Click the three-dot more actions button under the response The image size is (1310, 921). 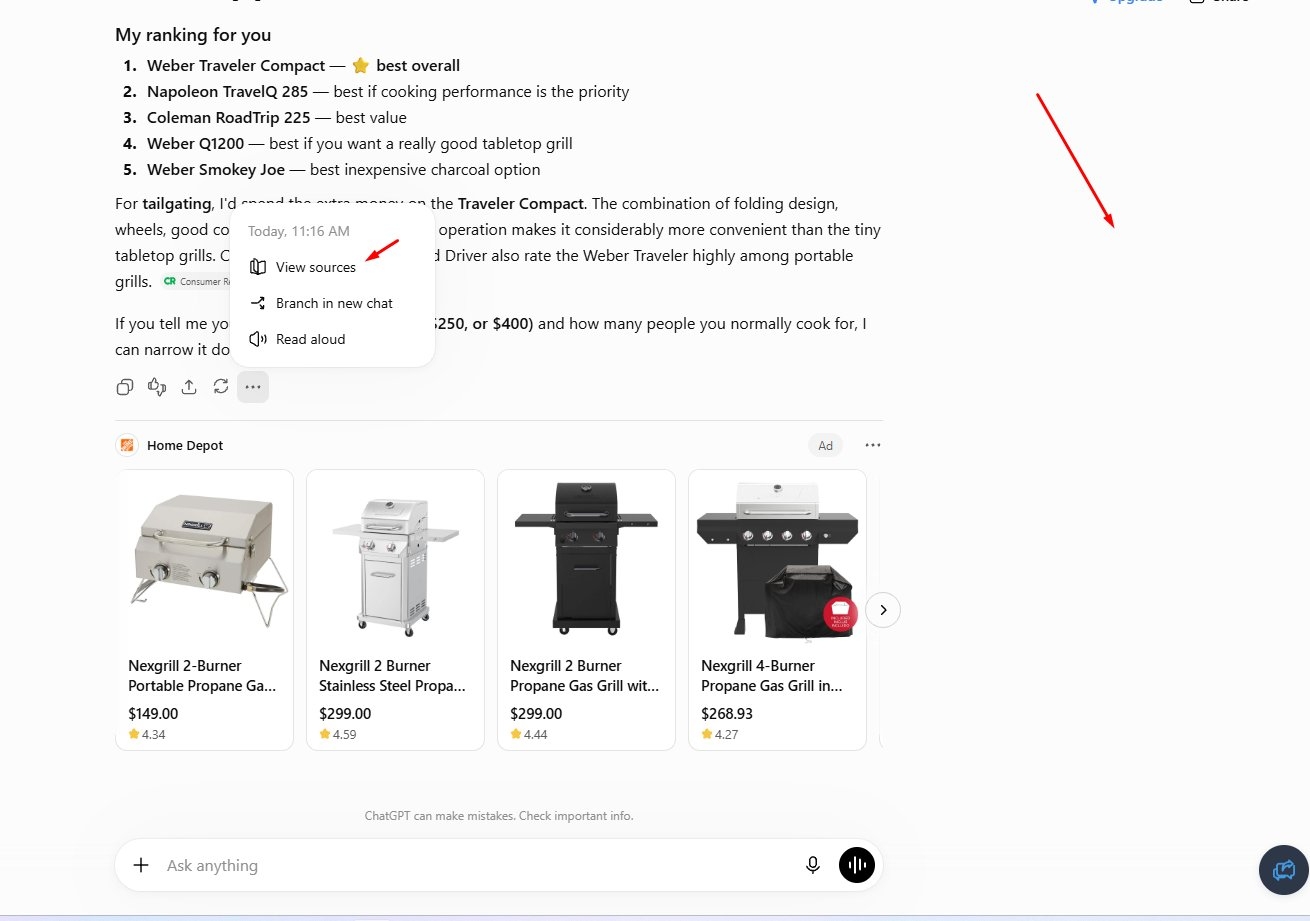tap(253, 387)
